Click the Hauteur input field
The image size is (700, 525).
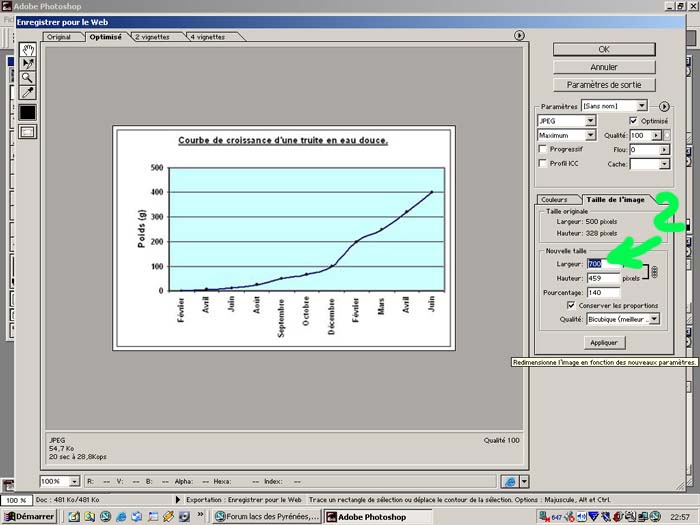(603, 278)
